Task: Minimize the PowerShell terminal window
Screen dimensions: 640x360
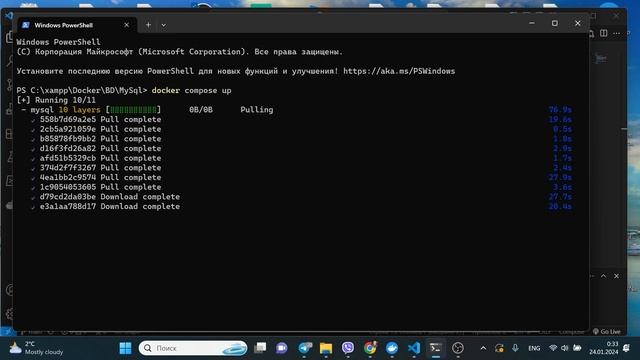Action: 532,23
